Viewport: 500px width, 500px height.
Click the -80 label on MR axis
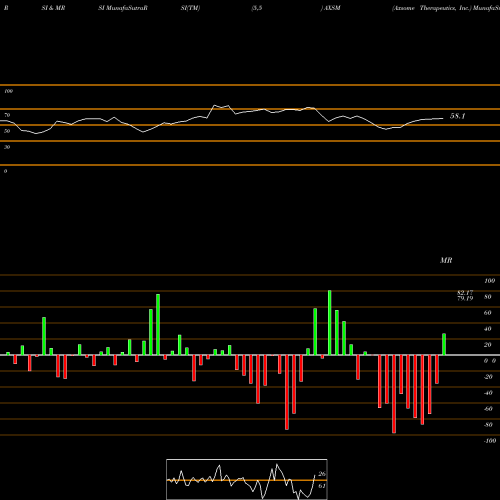point(488,425)
